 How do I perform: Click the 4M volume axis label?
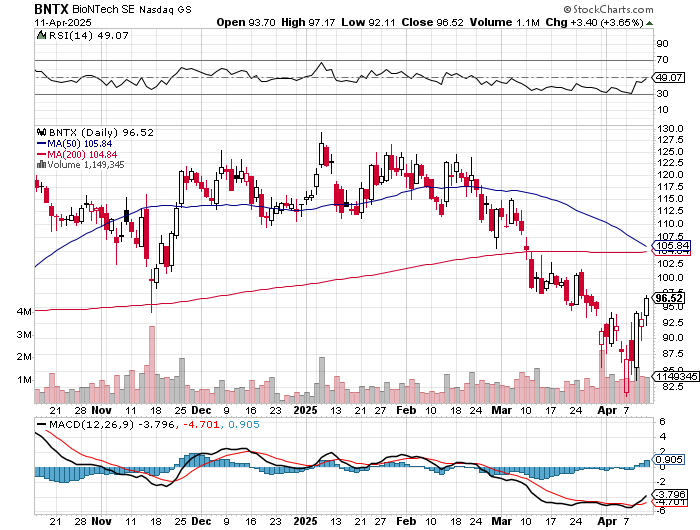pos(24,312)
